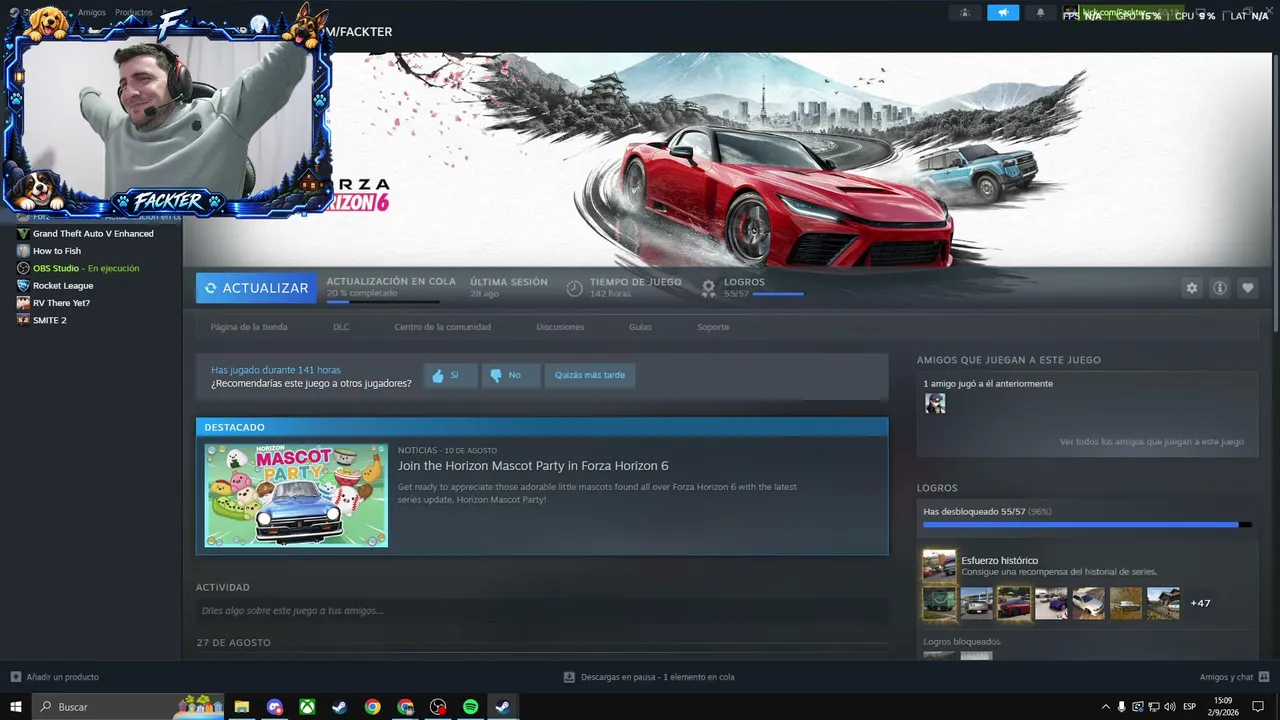Recommend the game with Sí thumbs up
This screenshot has width=1280, height=720.
click(x=450, y=376)
